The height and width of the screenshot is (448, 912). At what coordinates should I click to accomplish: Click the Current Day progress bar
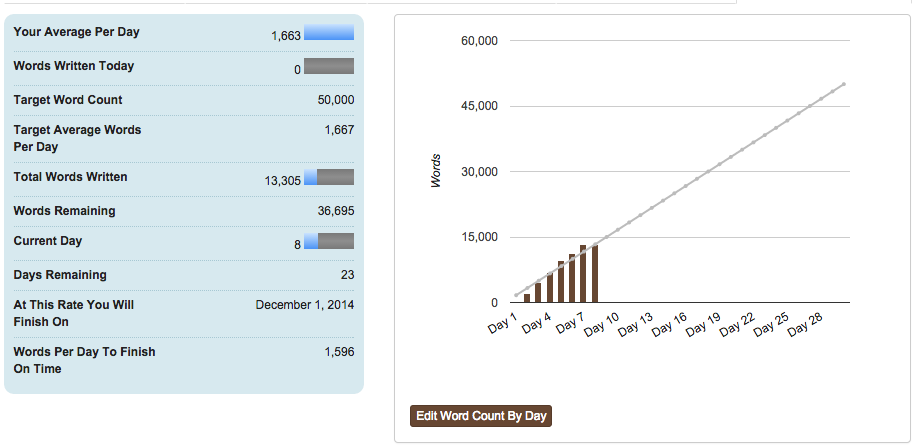(329, 241)
